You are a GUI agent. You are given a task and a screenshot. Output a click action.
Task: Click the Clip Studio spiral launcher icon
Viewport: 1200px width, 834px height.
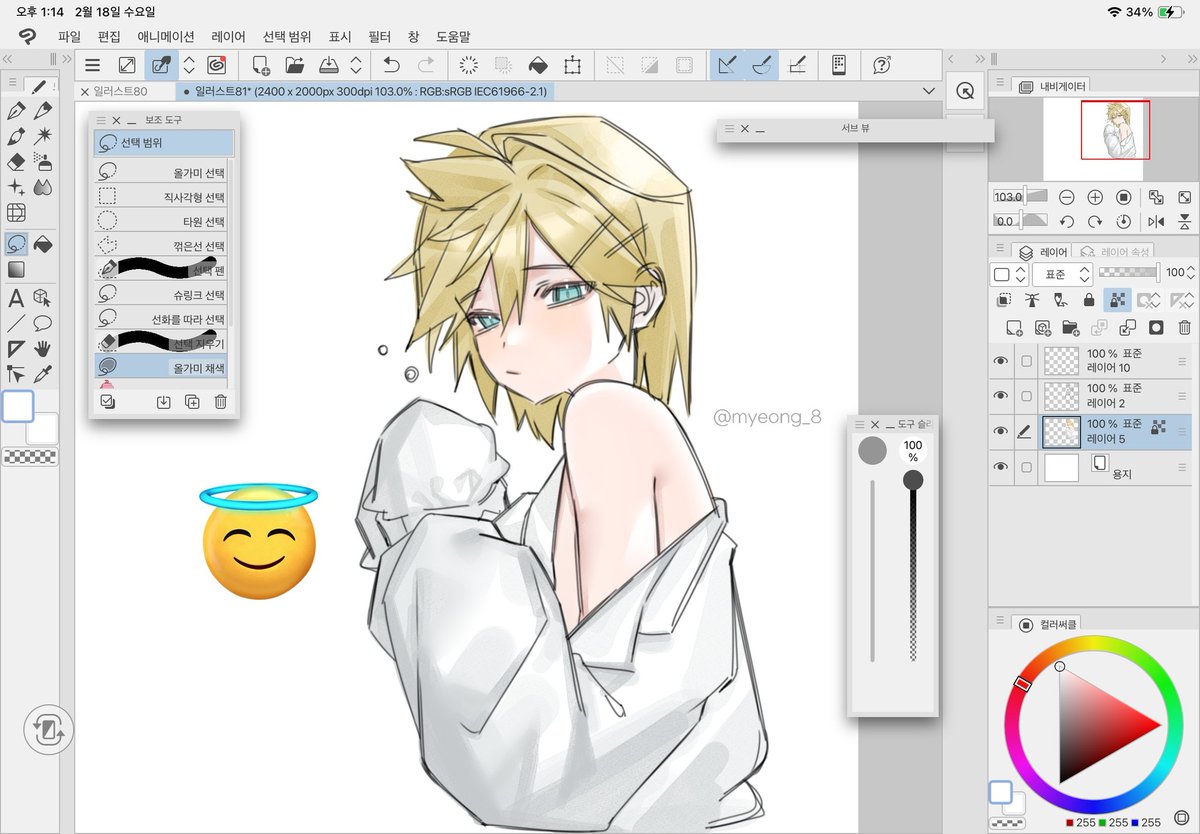[217, 65]
